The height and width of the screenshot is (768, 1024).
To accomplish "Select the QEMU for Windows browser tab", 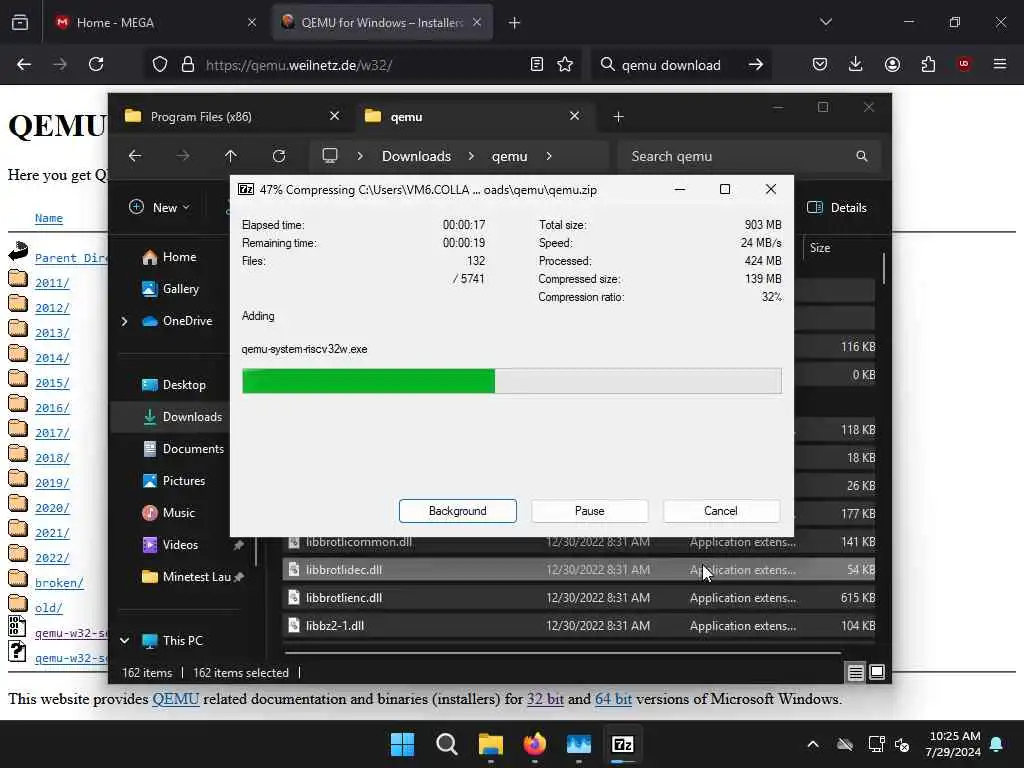I will (382, 22).
